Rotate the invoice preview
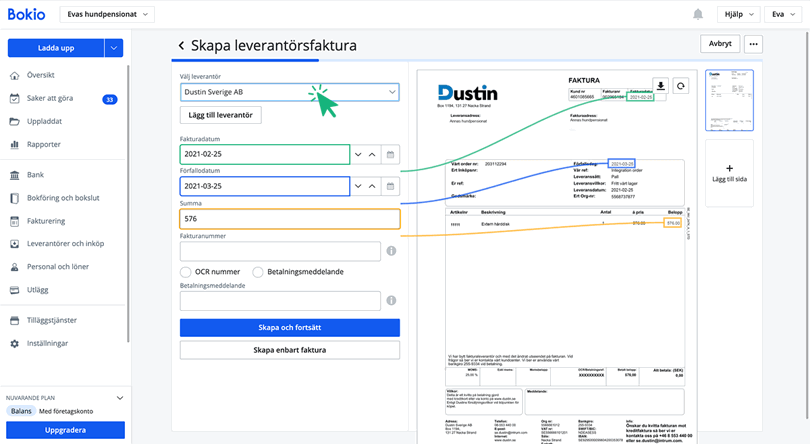 [680, 86]
